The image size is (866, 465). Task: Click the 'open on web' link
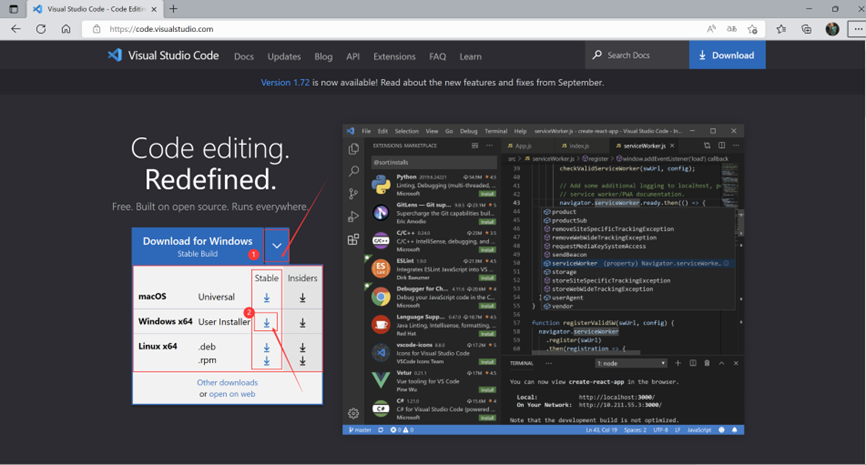(x=232, y=394)
